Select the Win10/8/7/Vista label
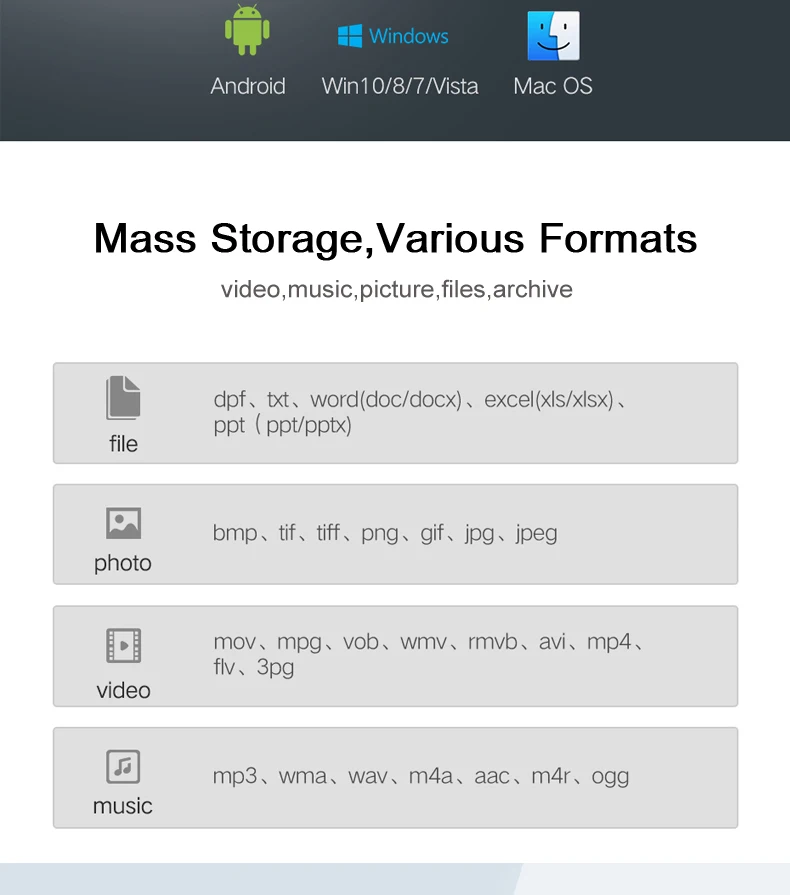The width and height of the screenshot is (790, 895). [400, 86]
